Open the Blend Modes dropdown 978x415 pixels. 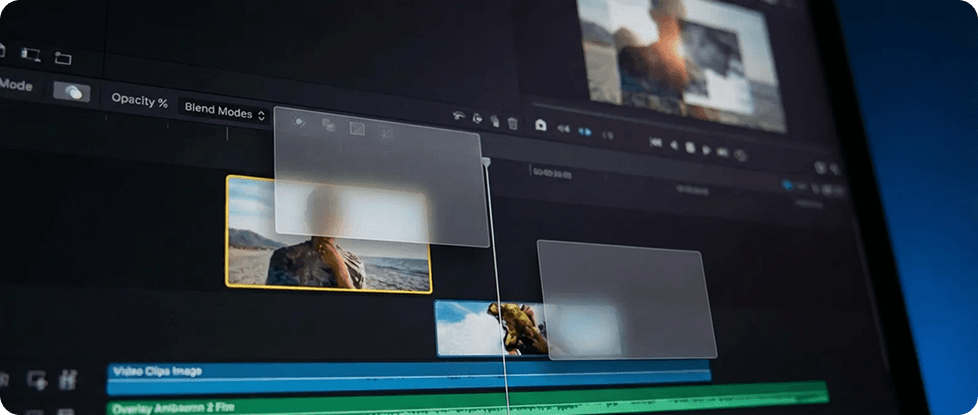[x=225, y=113]
